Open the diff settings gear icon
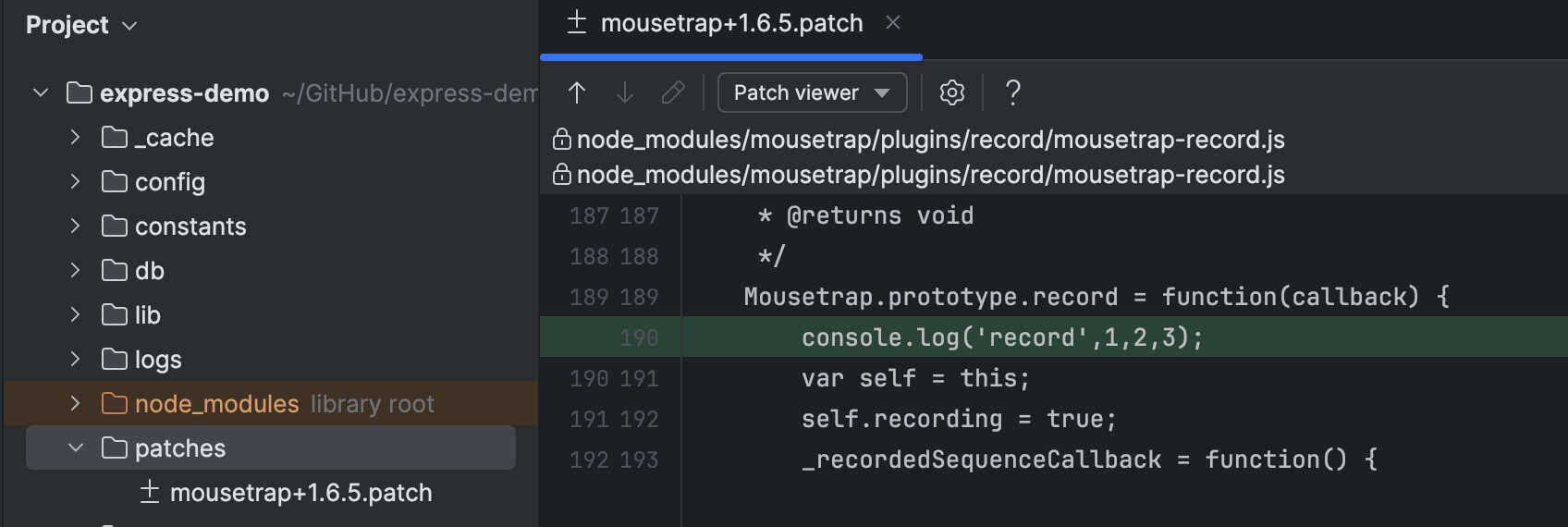 951,92
